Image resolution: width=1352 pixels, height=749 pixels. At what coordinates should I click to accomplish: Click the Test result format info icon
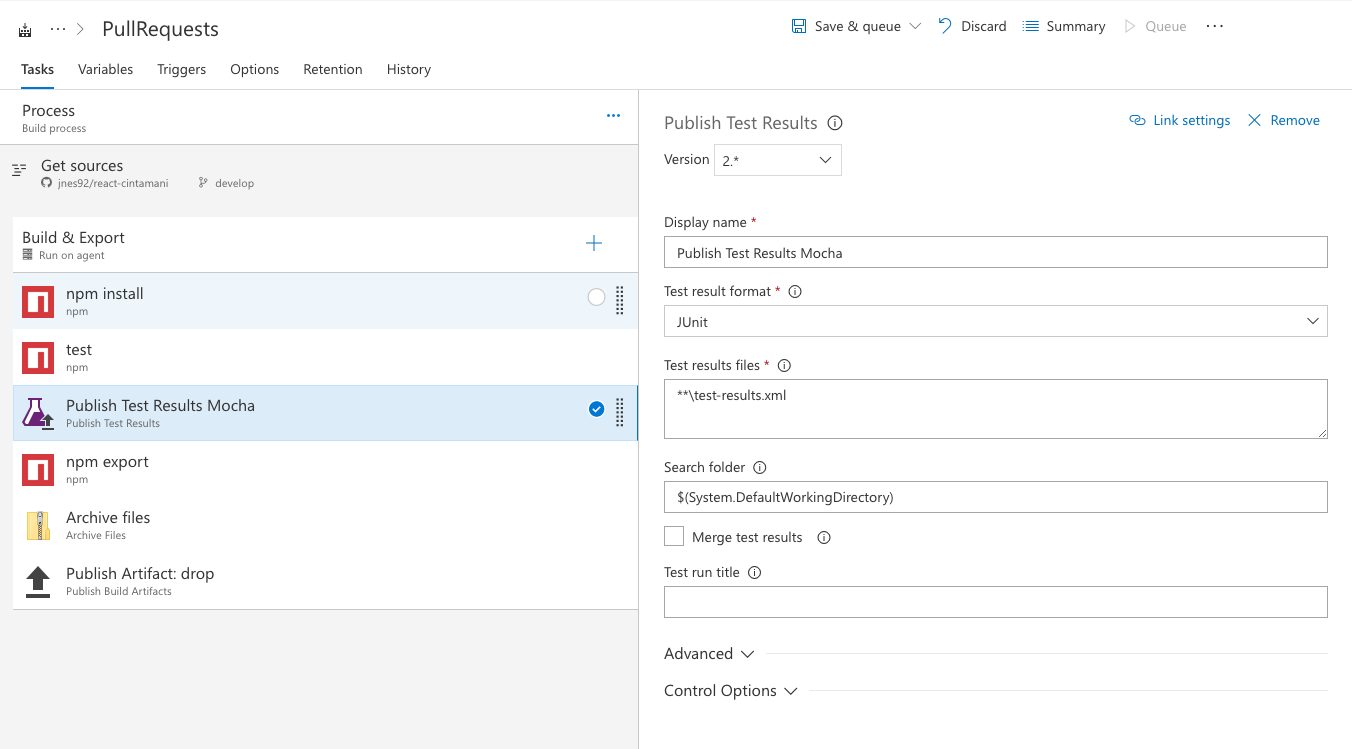(795, 292)
